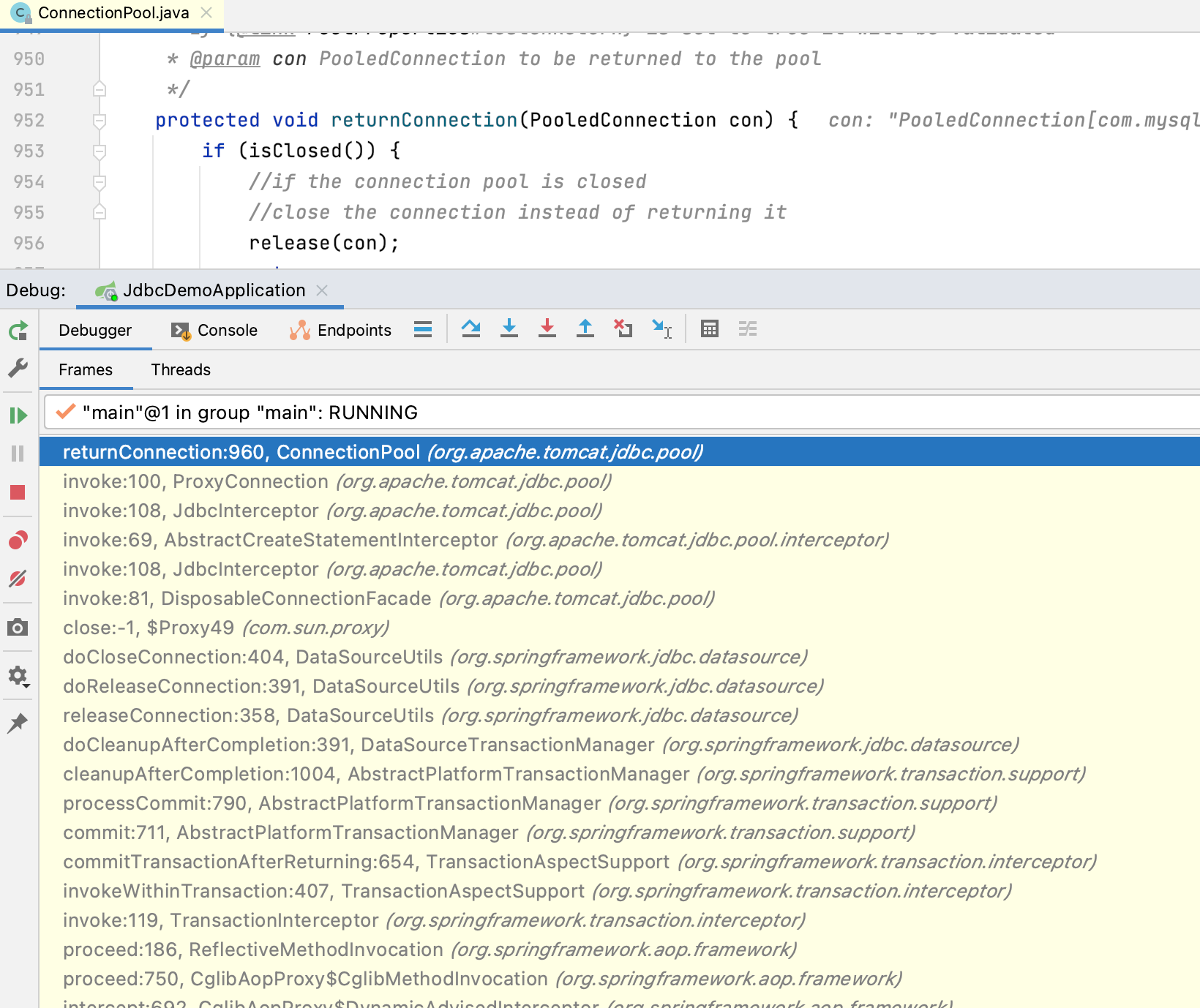The height and width of the screenshot is (1008, 1200).
Task: Click the @param tag in the Javadoc
Action: click(225, 59)
